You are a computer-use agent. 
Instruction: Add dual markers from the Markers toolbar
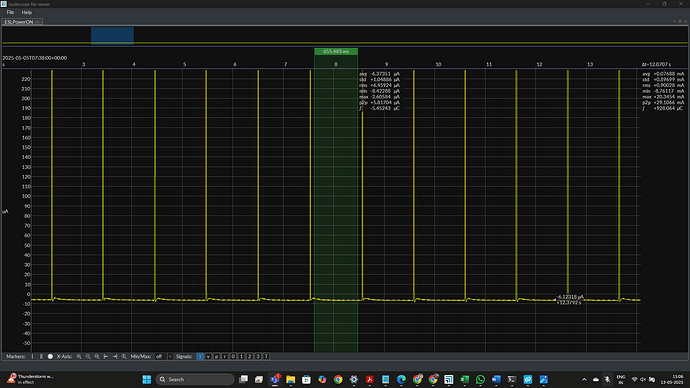click(41, 356)
